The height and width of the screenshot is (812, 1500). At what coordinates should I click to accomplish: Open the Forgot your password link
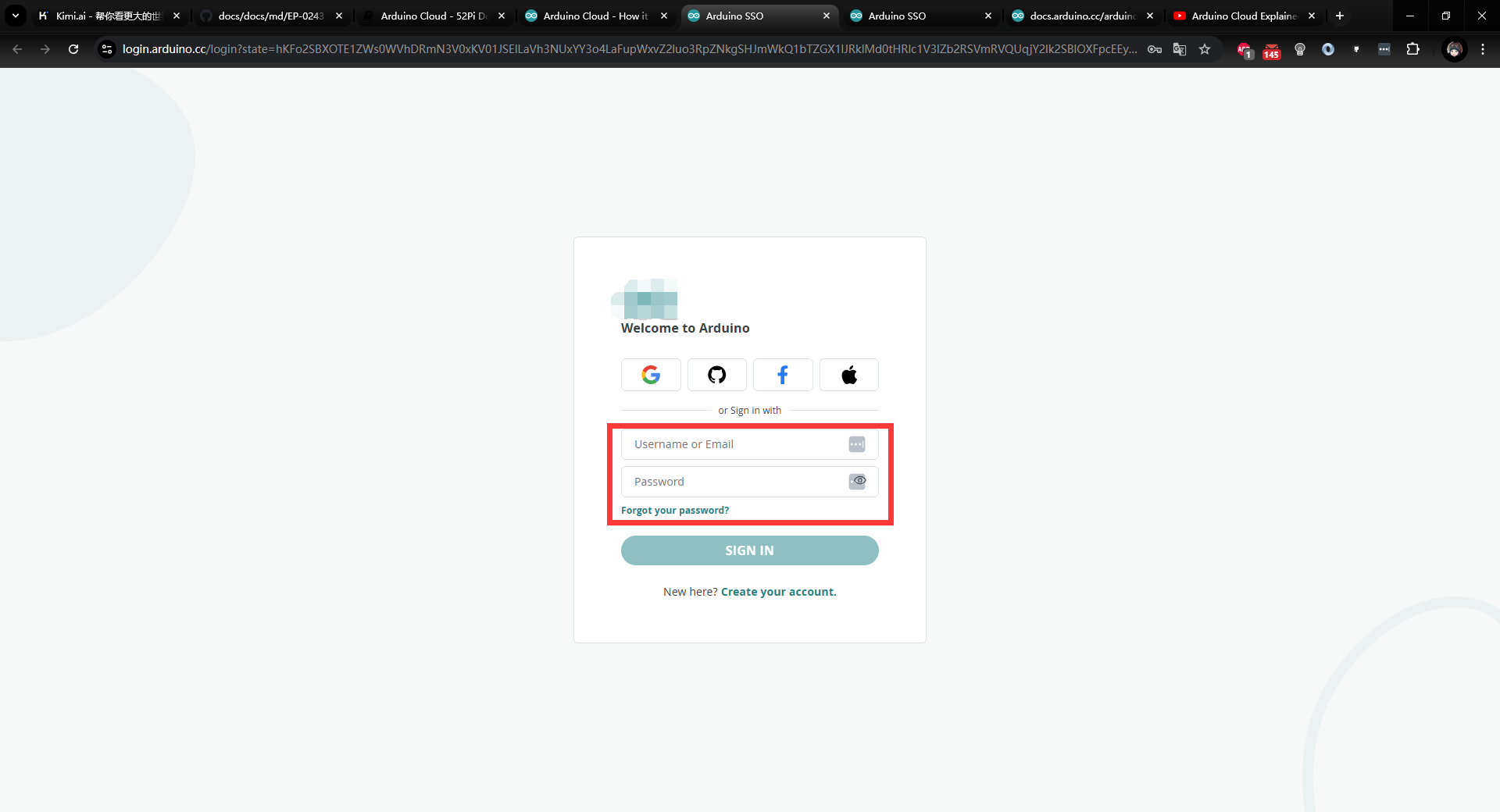click(x=675, y=510)
